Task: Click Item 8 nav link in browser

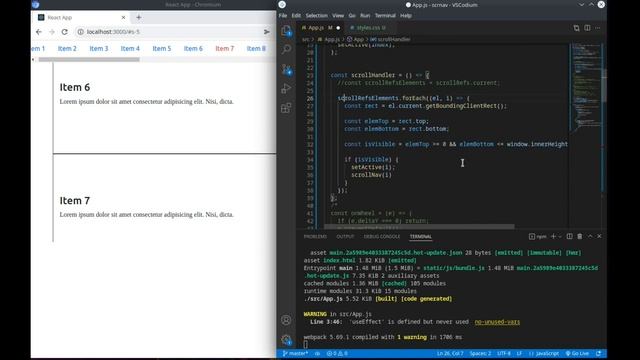Action: click(256, 49)
